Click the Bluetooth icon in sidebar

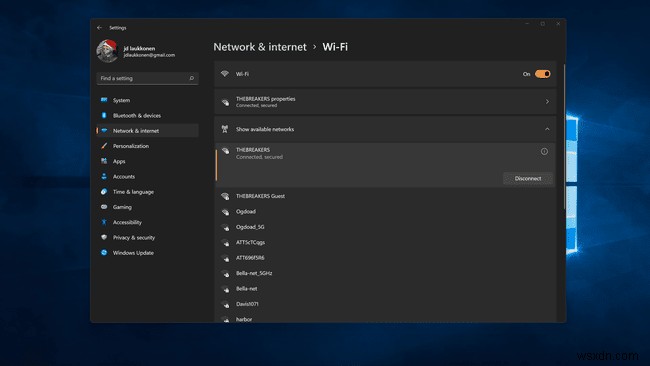pyautogui.click(x=104, y=115)
